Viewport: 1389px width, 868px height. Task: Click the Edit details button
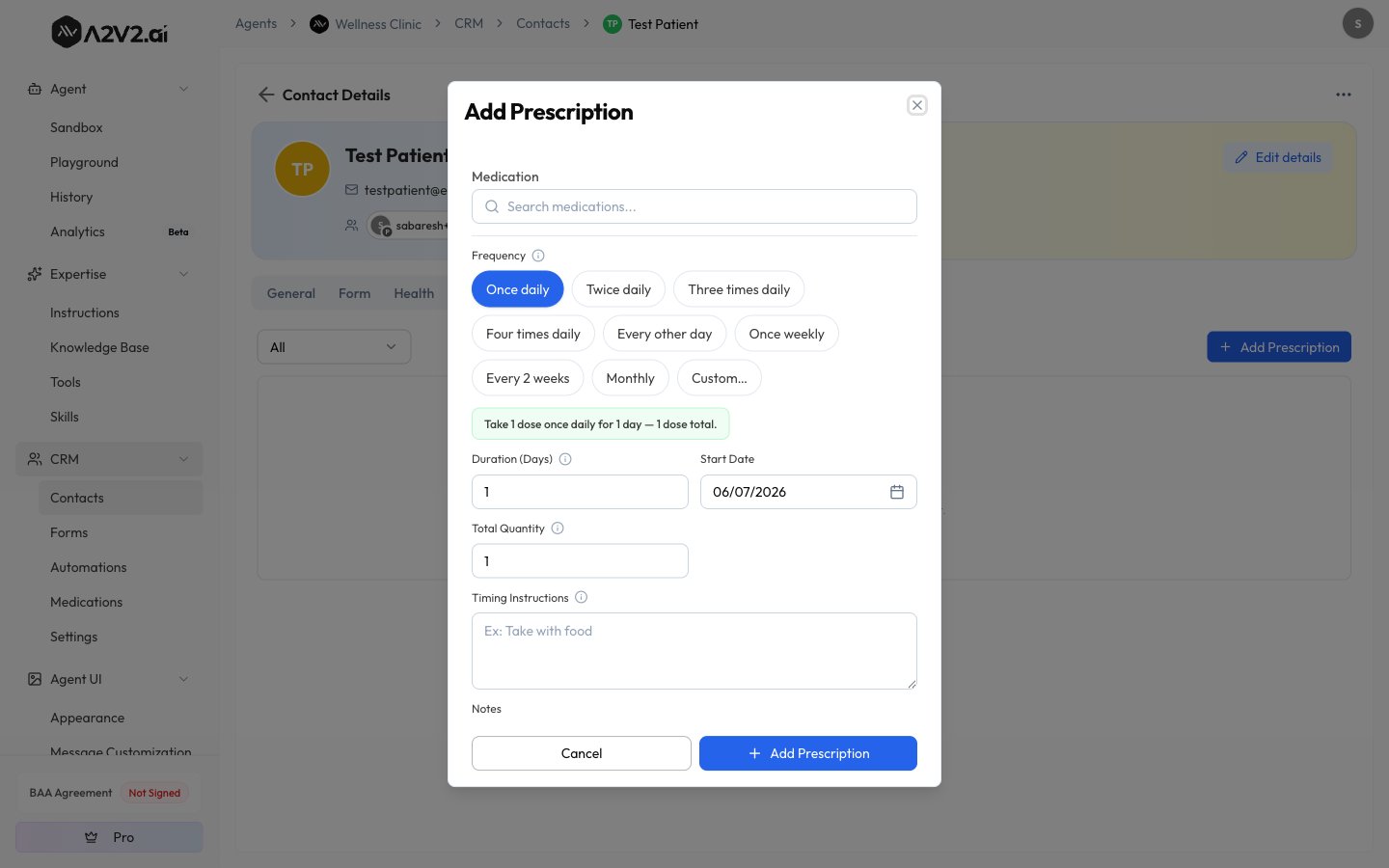tap(1278, 157)
